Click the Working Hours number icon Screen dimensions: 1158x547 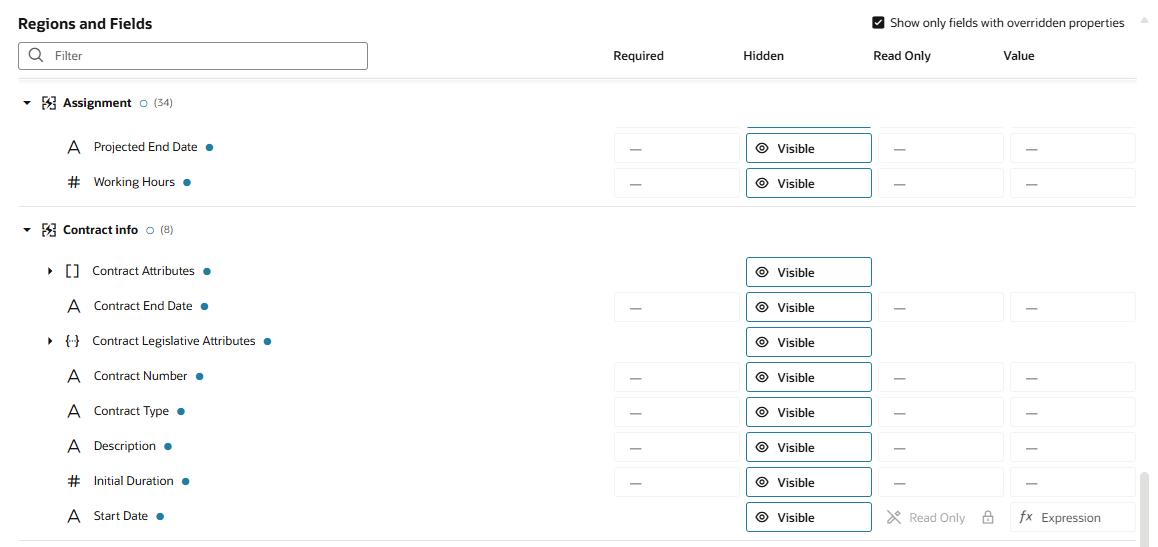point(73,182)
